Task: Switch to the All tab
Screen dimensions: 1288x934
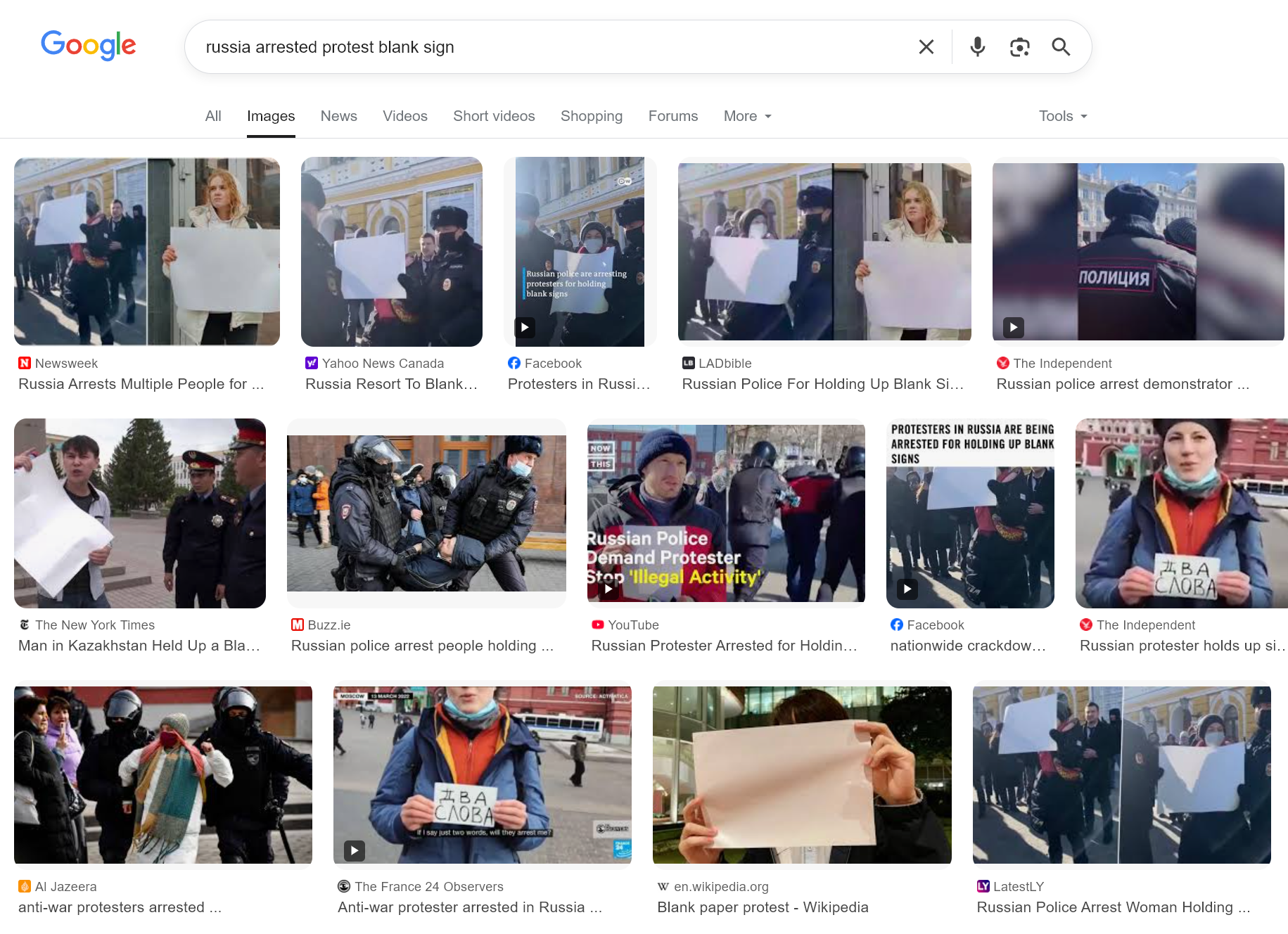Action: tap(213, 116)
